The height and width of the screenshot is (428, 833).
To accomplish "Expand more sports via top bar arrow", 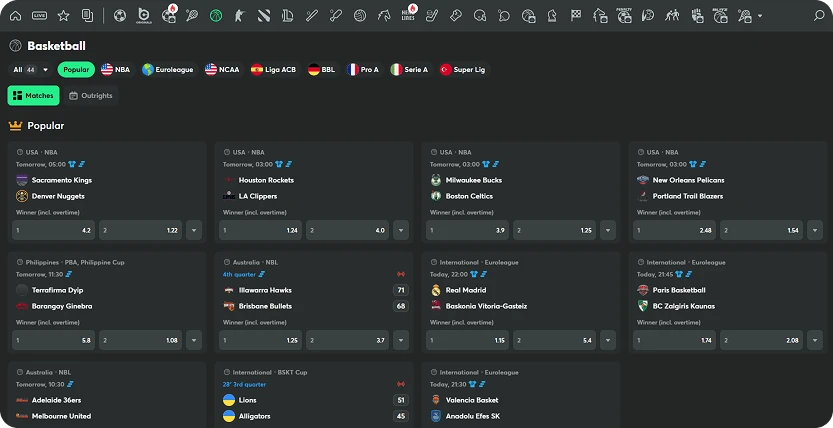I will coord(760,16).
